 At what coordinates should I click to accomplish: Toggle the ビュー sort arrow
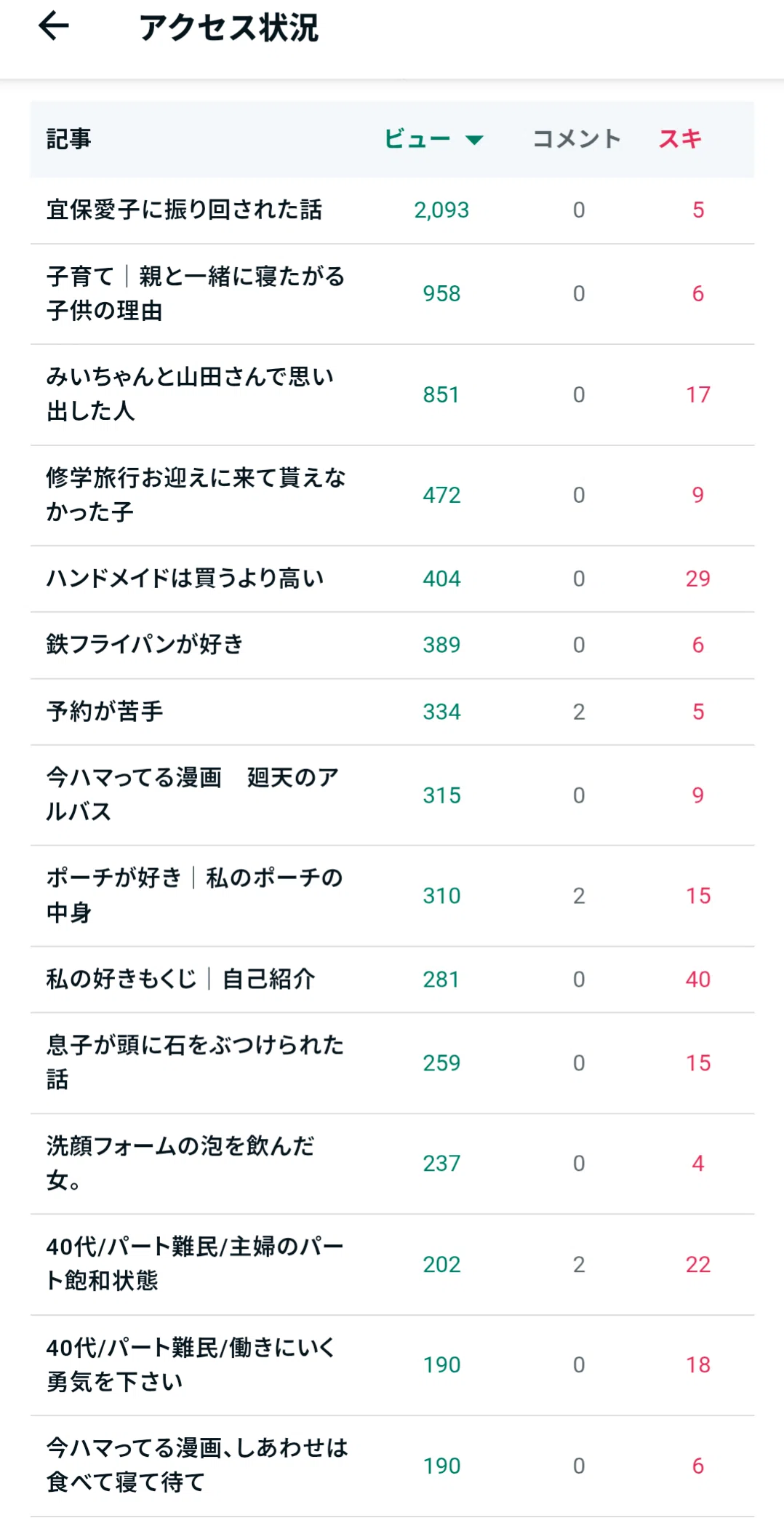tap(474, 140)
